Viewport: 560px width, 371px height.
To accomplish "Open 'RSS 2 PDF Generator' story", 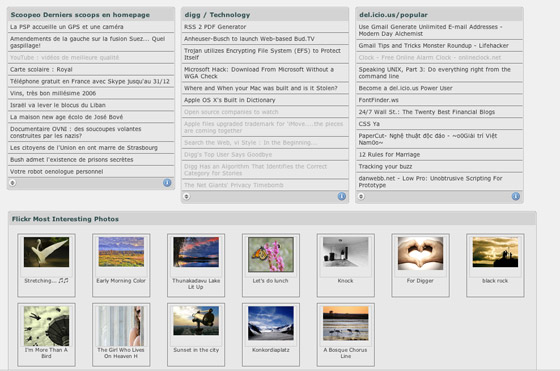I will tap(215, 27).
